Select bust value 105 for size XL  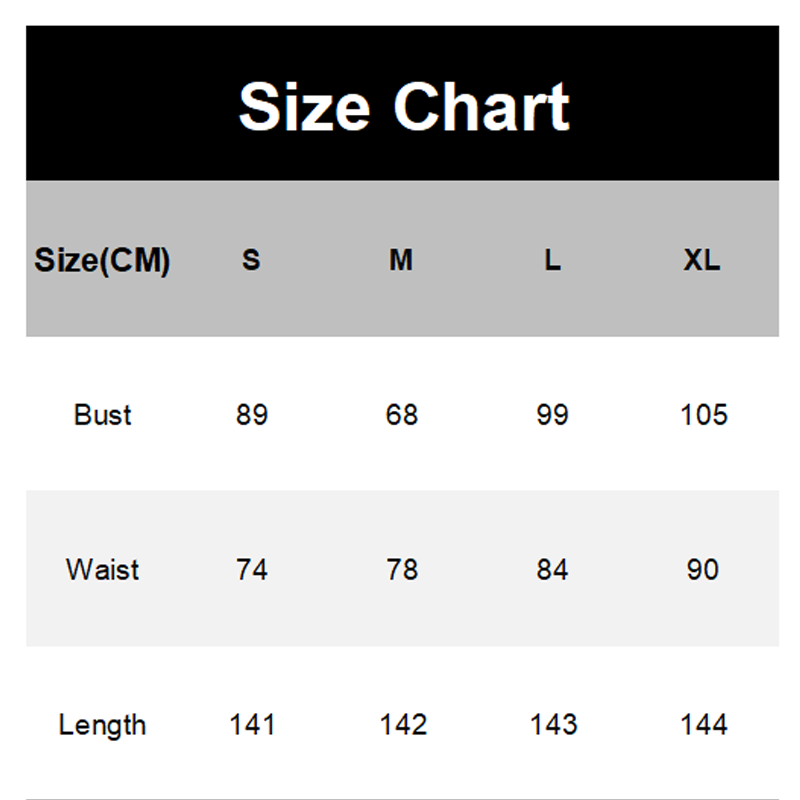tap(703, 415)
